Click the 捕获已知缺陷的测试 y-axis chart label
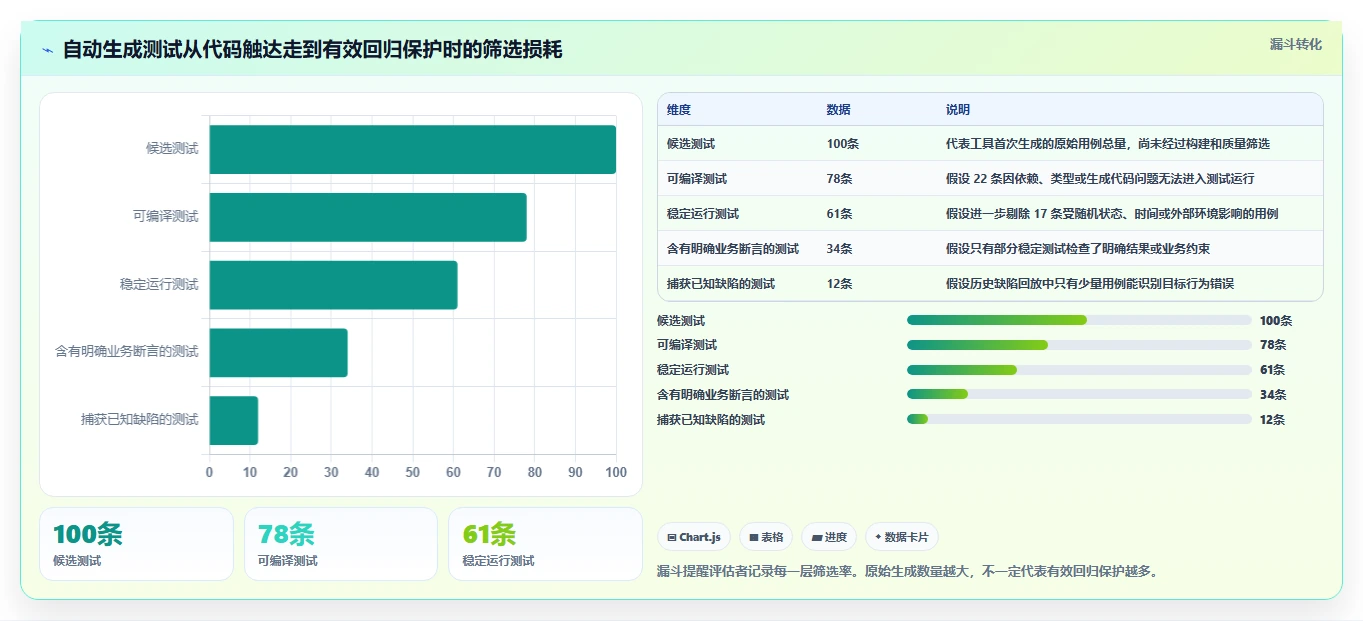The image size is (1363, 621). pyautogui.click(x=140, y=420)
